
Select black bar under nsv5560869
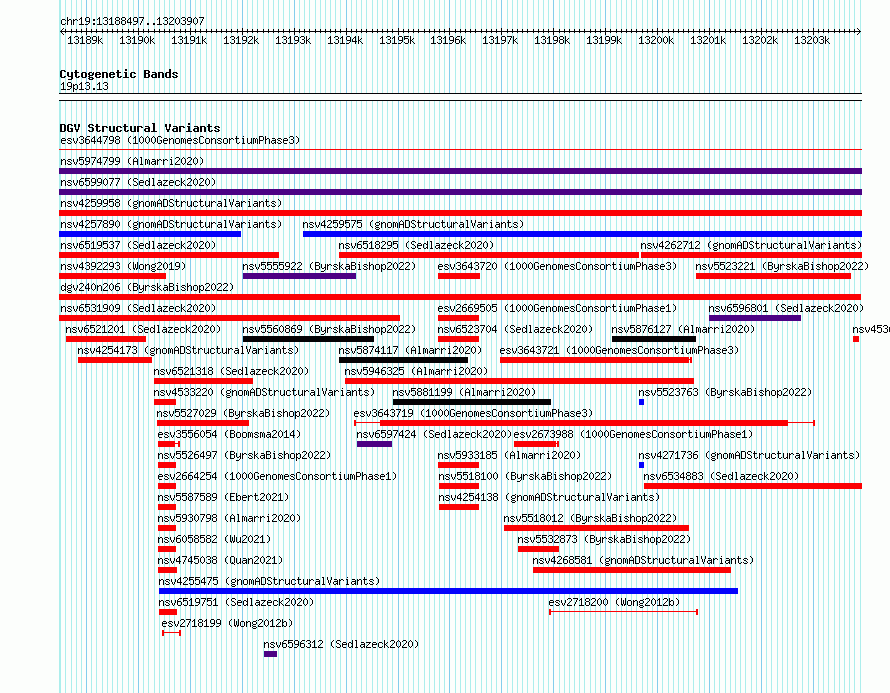pyautogui.click(x=308, y=339)
